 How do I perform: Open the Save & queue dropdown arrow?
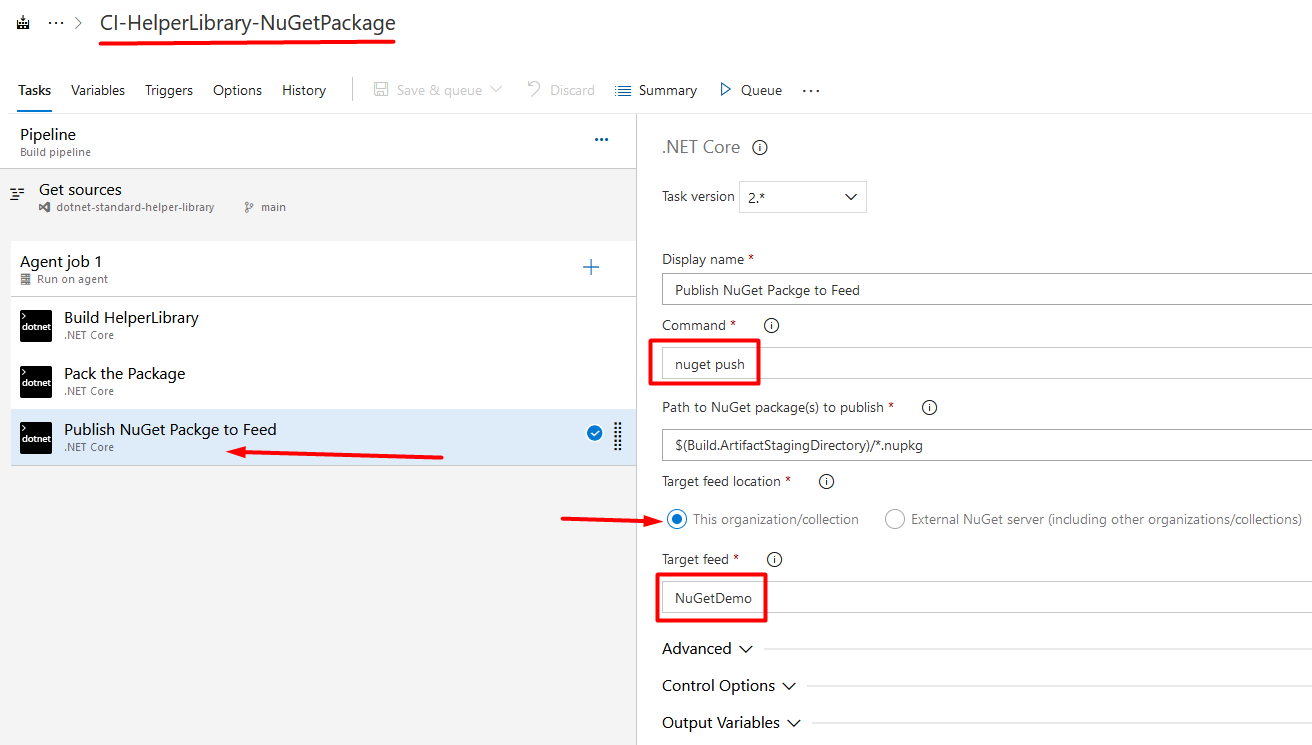coord(497,90)
